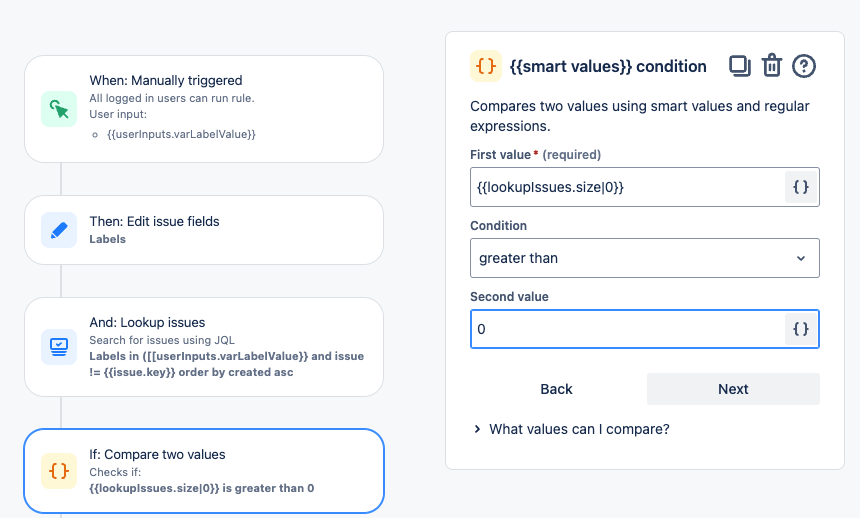Click the orange braces Compare values icon
Image resolution: width=860 pixels, height=518 pixels.
(x=59, y=471)
